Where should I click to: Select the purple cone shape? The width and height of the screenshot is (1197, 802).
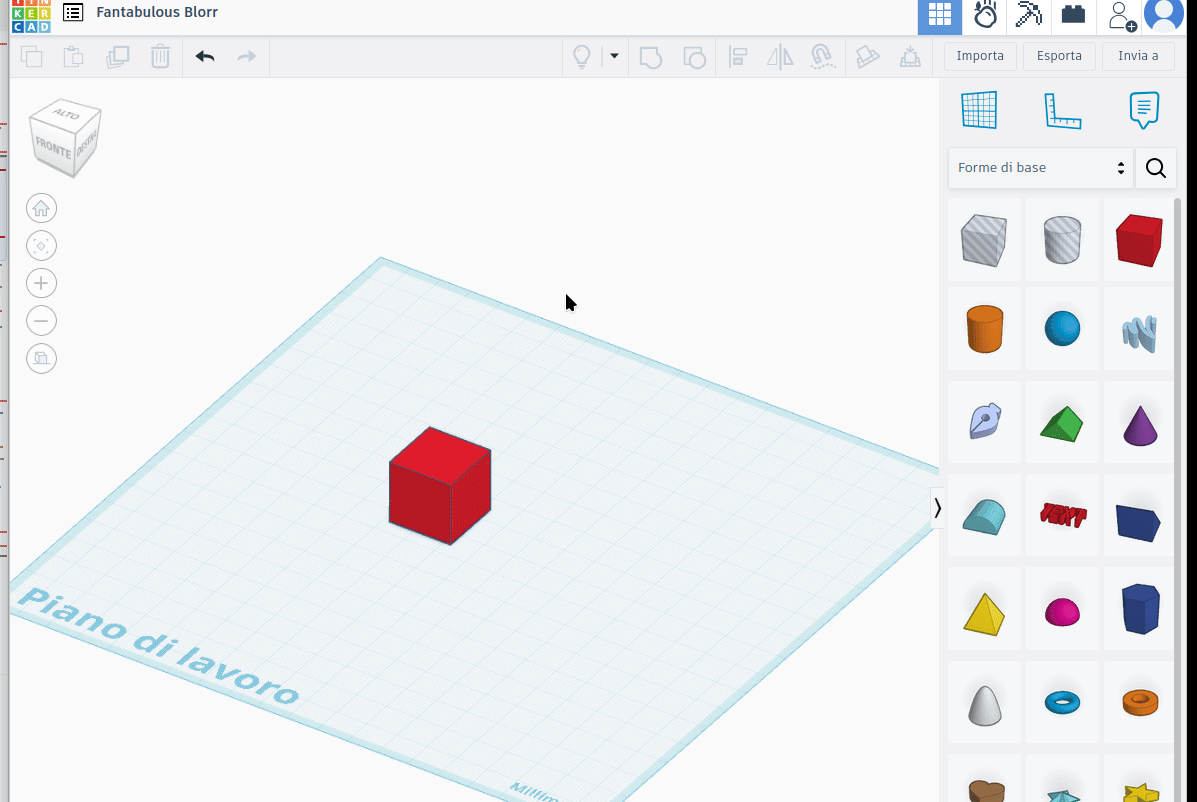(1139, 425)
